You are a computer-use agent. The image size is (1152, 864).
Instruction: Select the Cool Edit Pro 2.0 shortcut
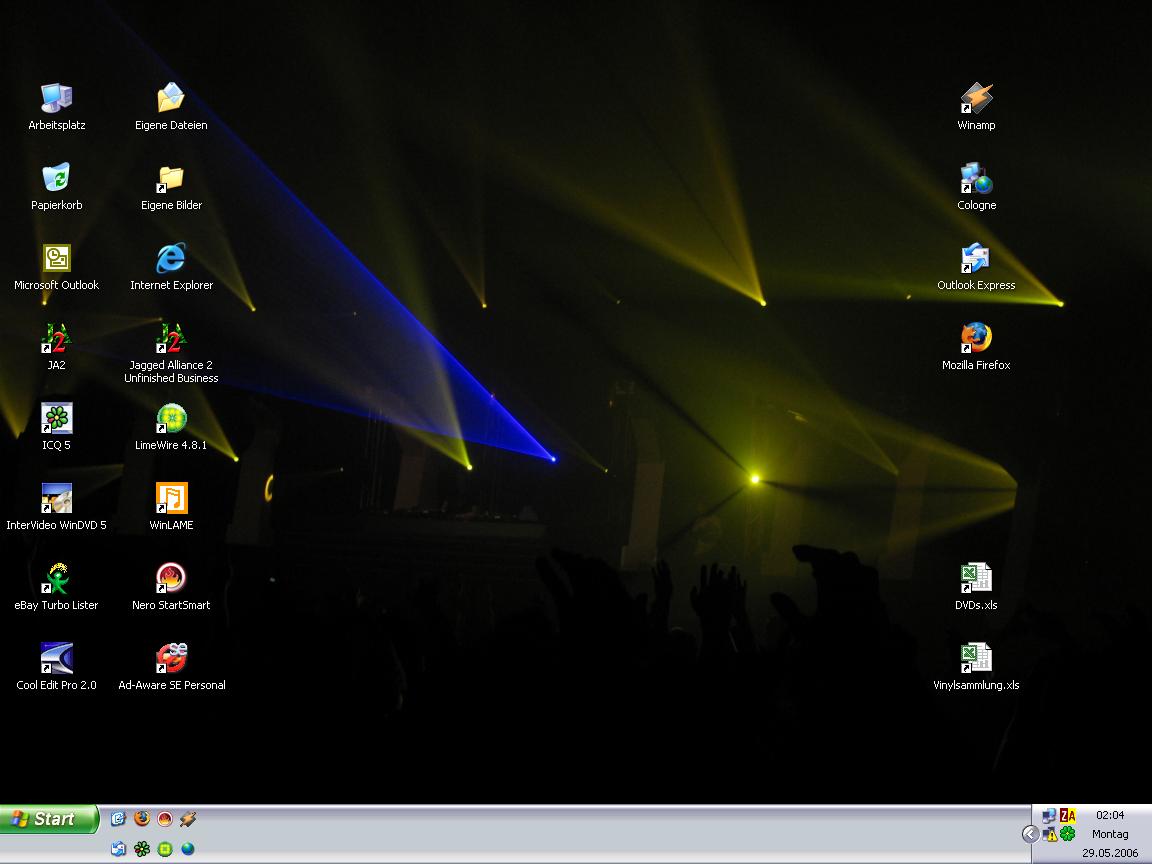point(57,658)
